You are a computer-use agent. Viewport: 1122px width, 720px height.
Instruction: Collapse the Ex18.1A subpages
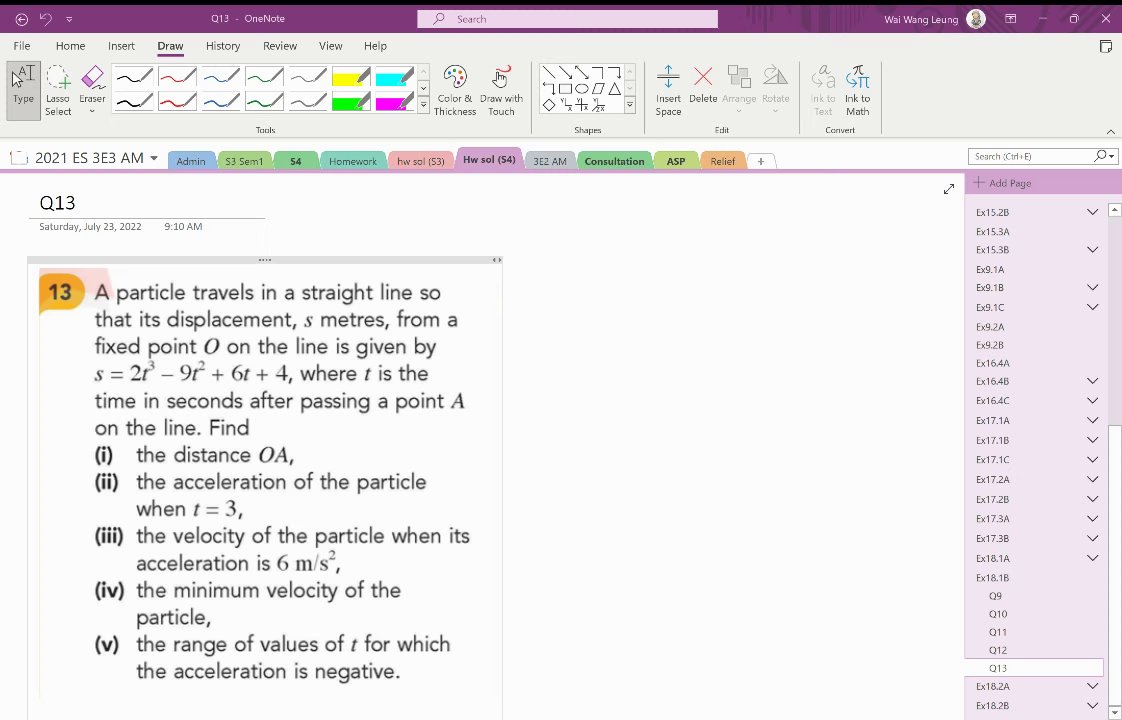tap(1092, 558)
